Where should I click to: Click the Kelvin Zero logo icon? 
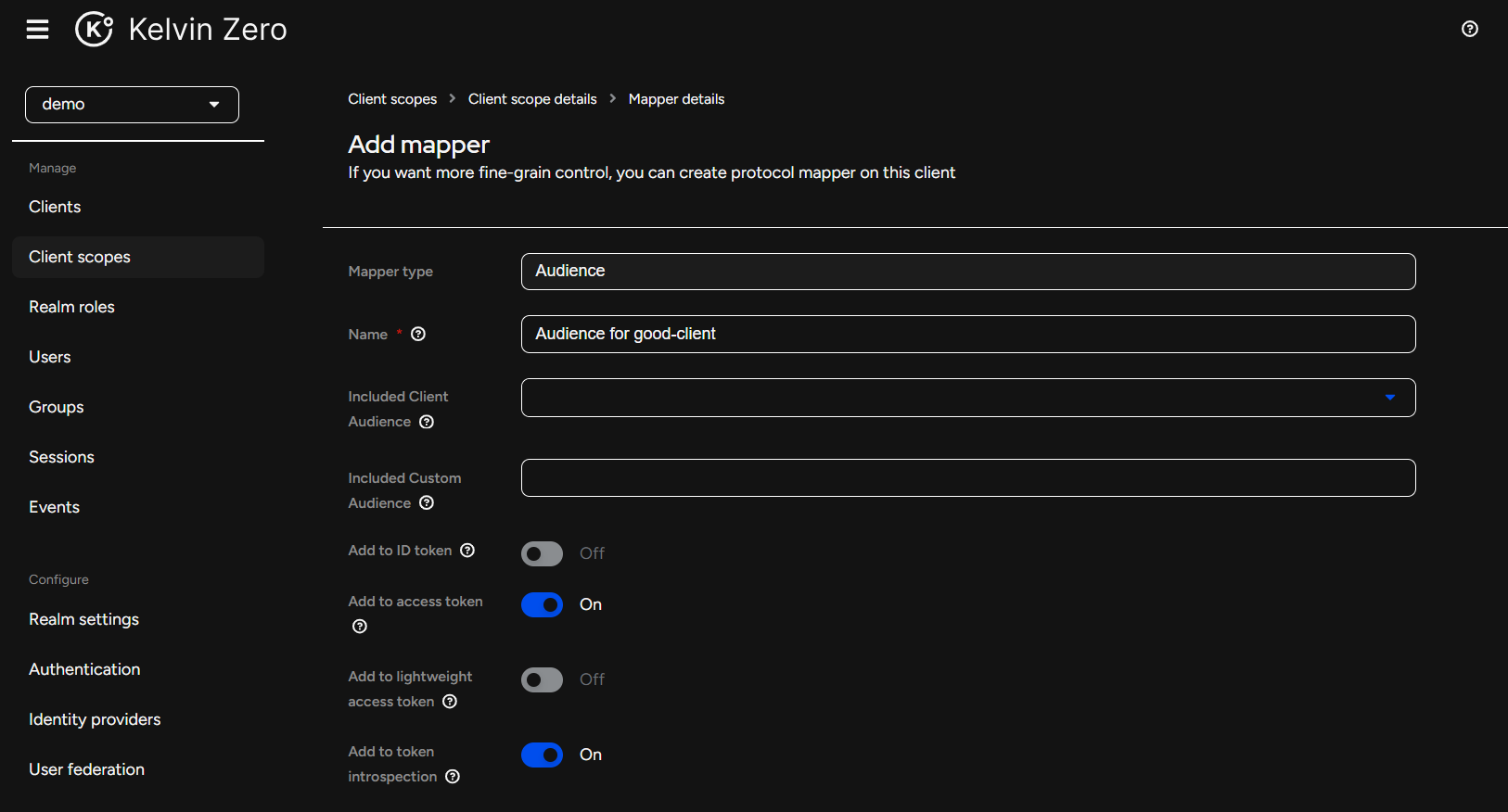pyautogui.click(x=94, y=30)
